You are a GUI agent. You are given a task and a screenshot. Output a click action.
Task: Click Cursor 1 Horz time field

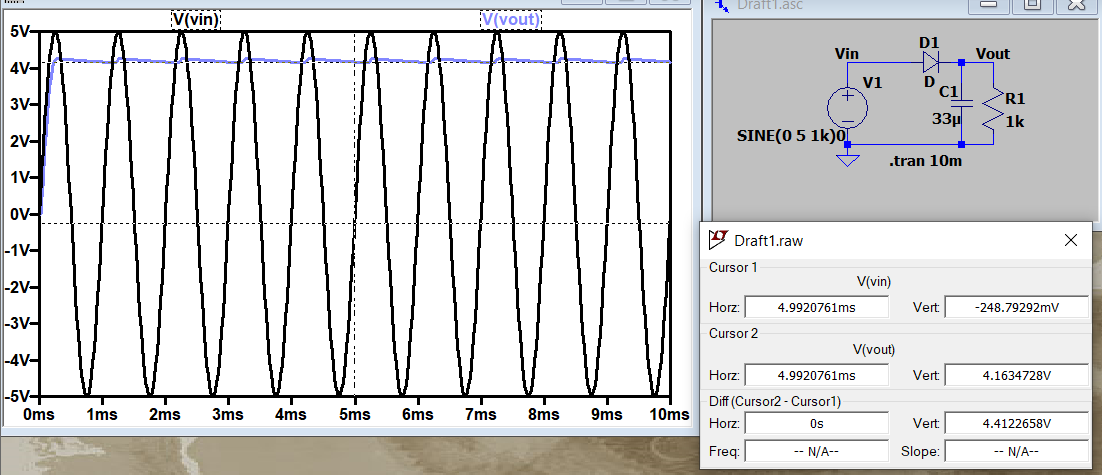coord(816,307)
